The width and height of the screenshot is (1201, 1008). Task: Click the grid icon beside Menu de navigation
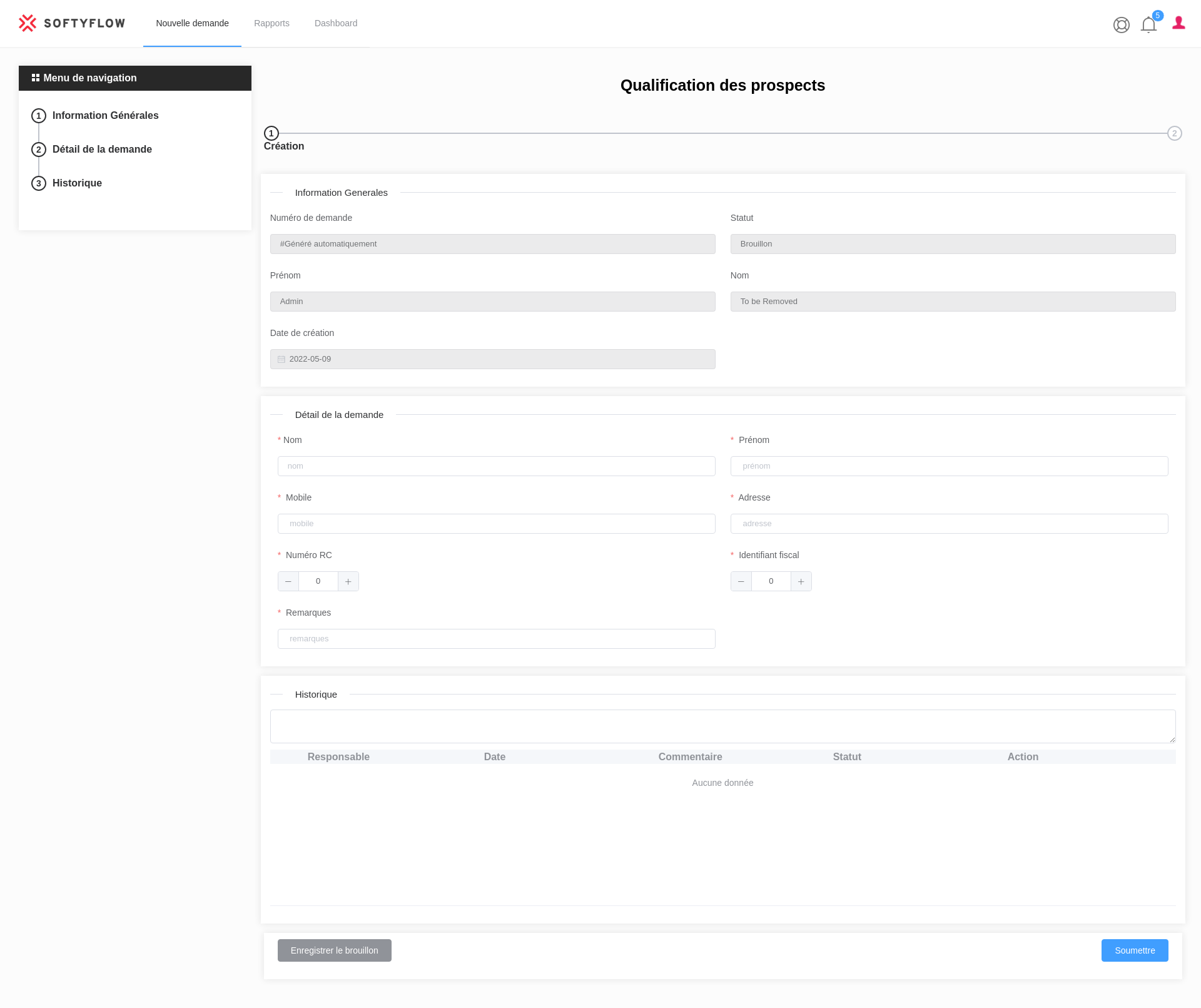click(36, 78)
